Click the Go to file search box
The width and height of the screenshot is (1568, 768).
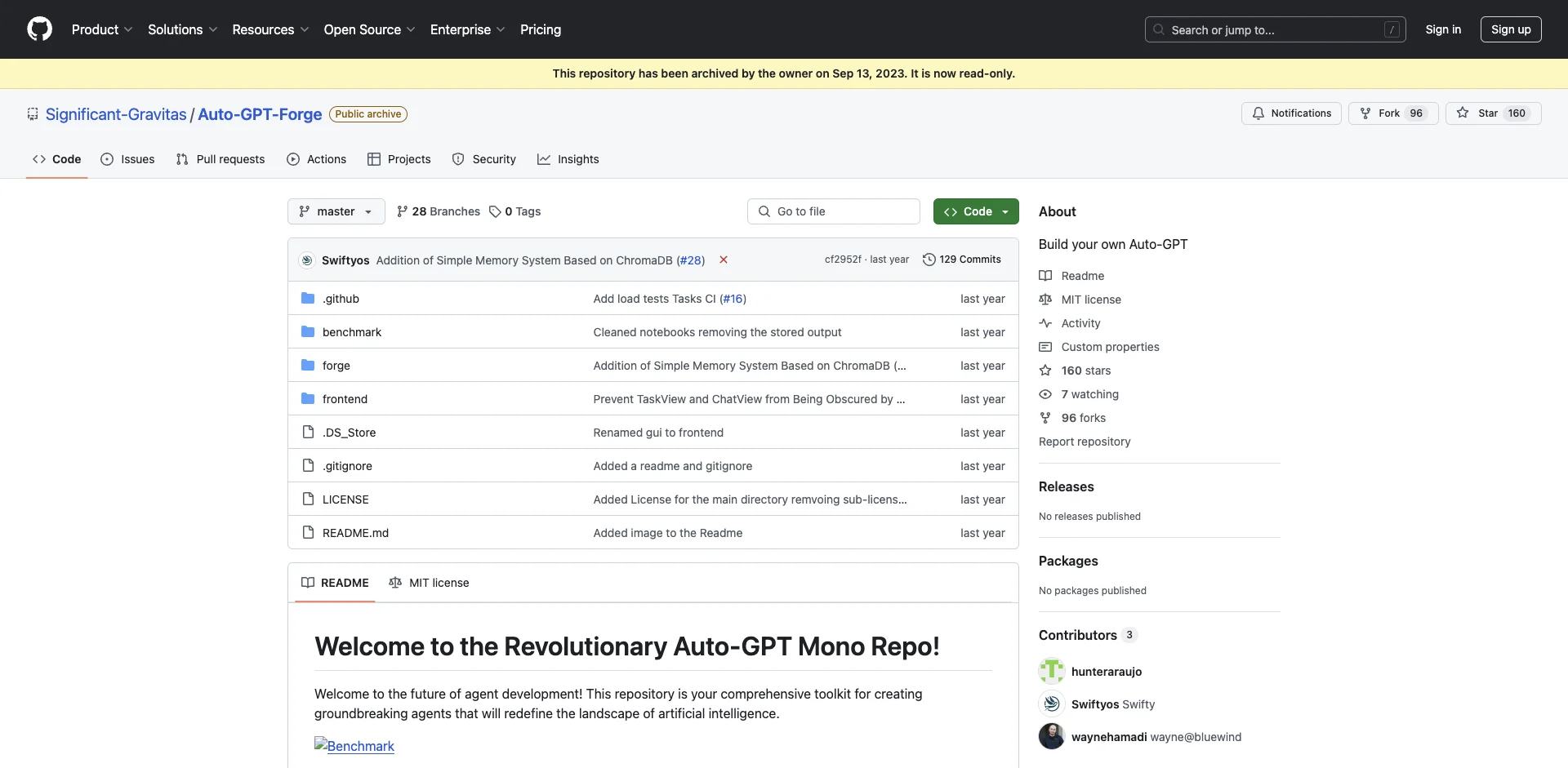pyautogui.click(x=834, y=211)
